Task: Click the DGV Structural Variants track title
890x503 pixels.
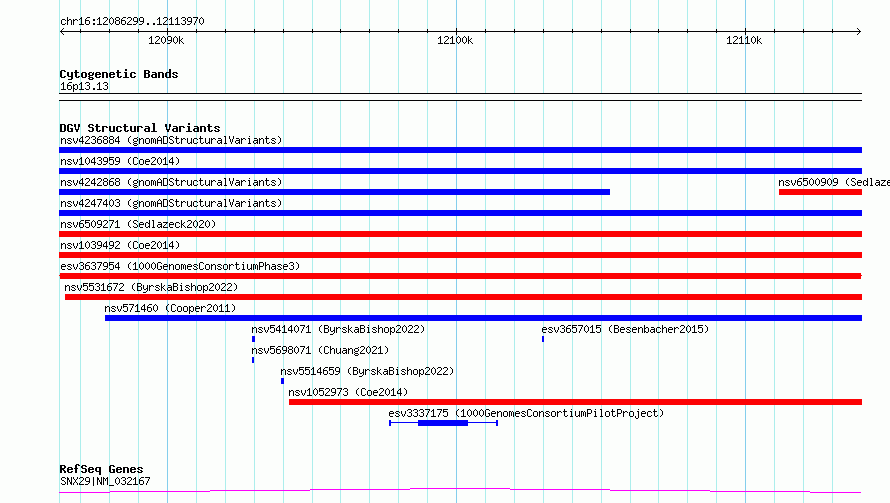Action: point(140,128)
